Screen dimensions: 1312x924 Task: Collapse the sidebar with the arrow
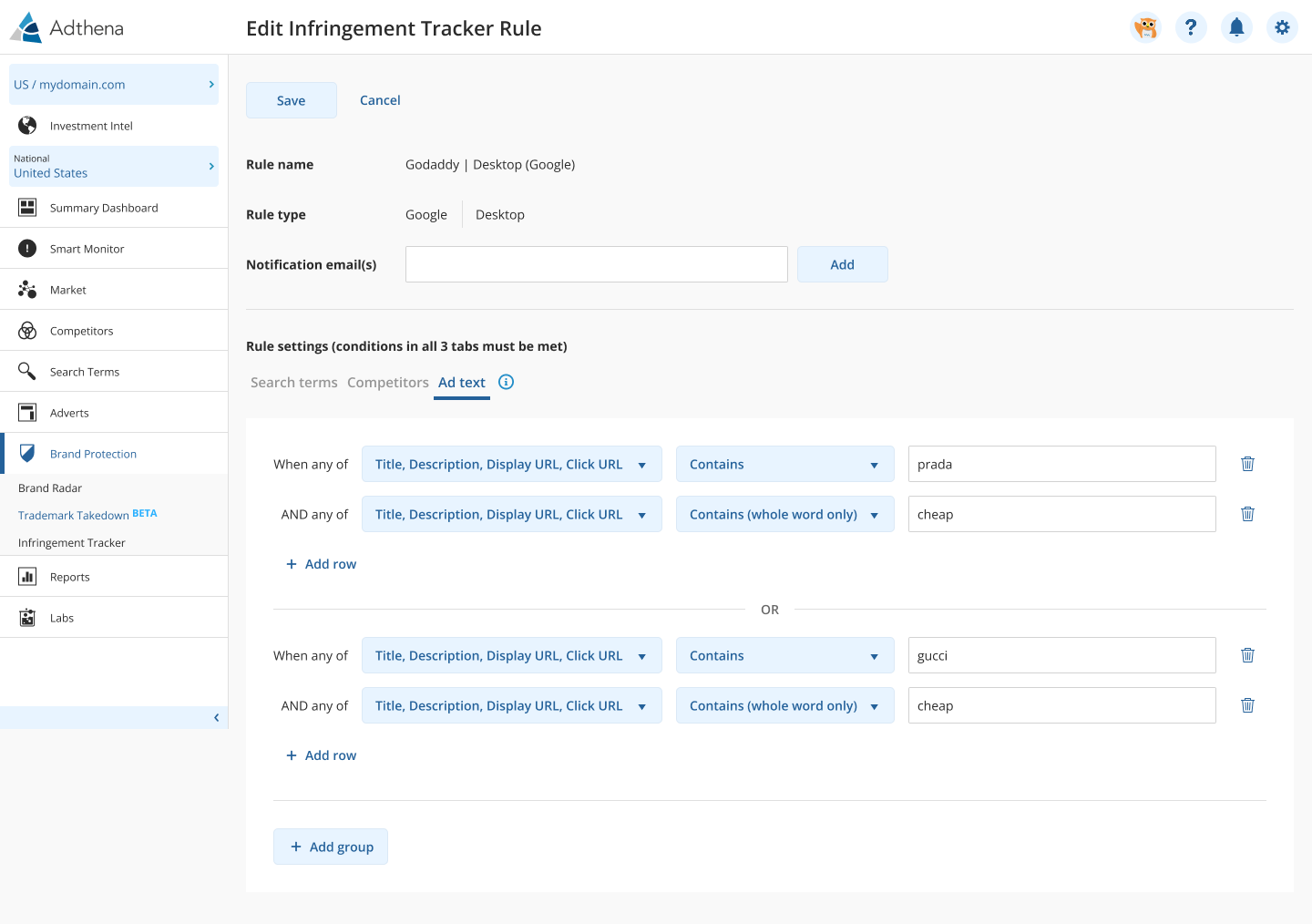tap(216, 718)
